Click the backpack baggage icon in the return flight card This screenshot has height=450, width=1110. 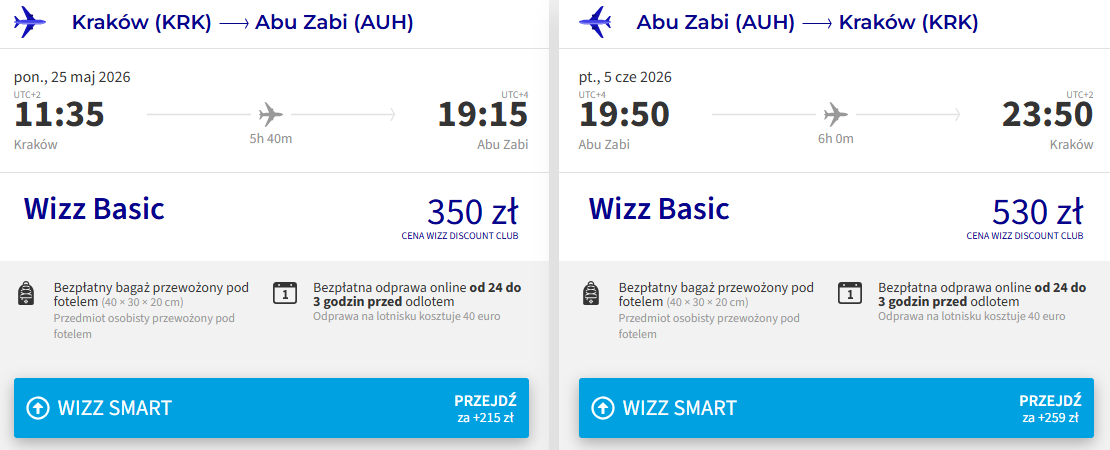pyautogui.click(x=592, y=293)
